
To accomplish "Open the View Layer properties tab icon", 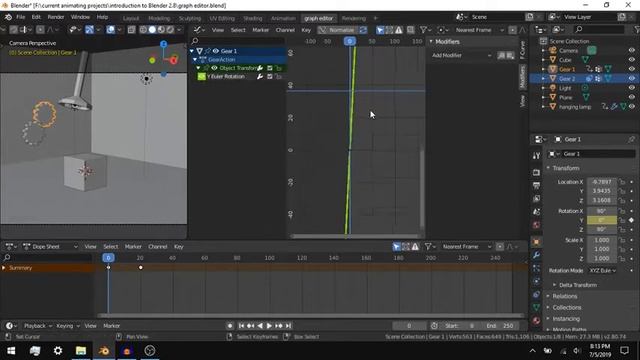I will (x=536, y=198).
